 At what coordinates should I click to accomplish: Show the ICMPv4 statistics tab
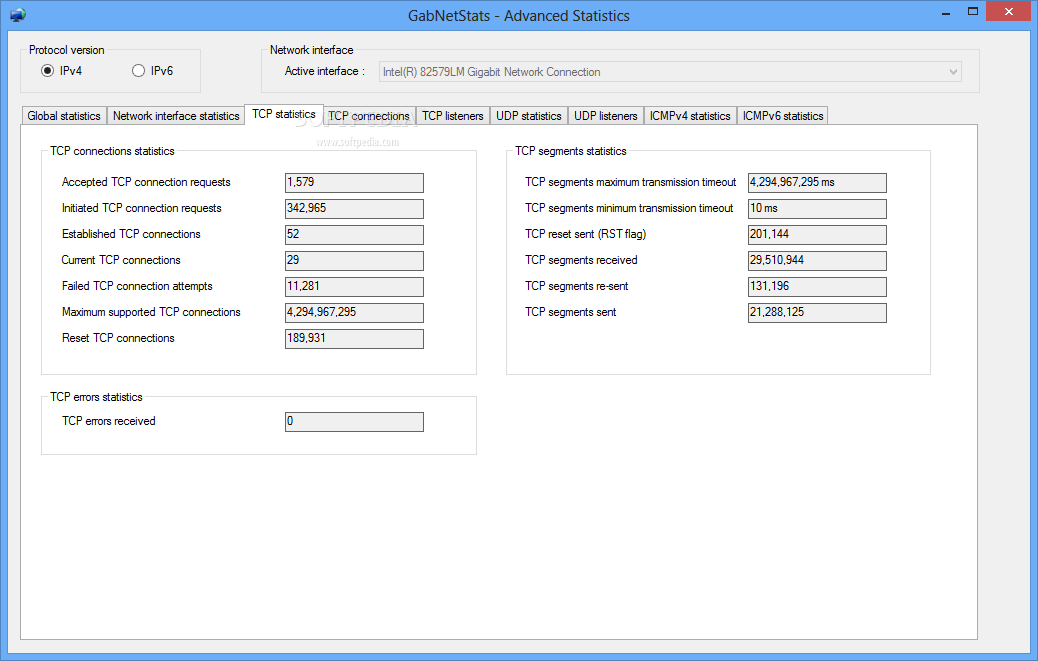pos(690,116)
